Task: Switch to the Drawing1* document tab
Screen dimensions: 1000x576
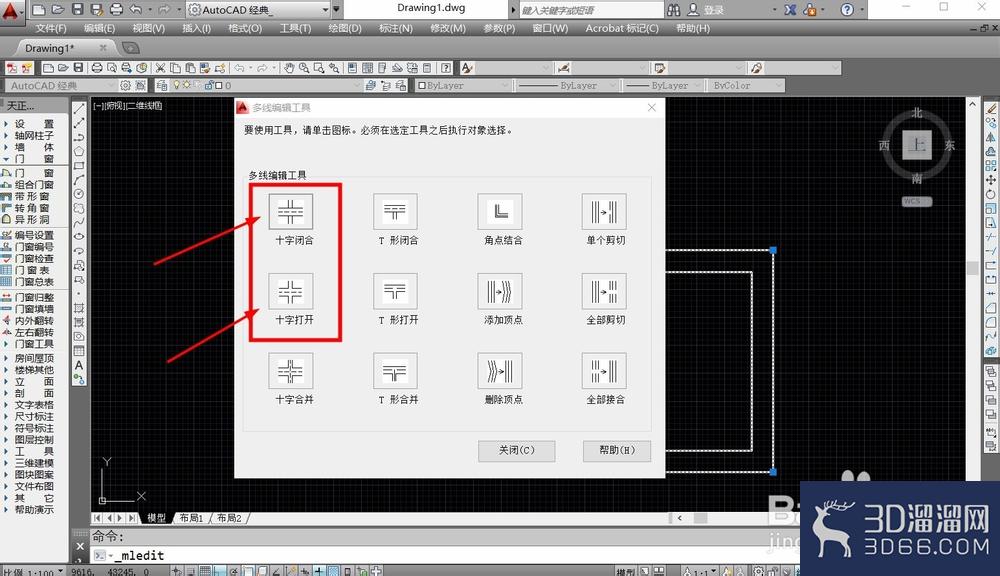Action: pyautogui.click(x=49, y=48)
